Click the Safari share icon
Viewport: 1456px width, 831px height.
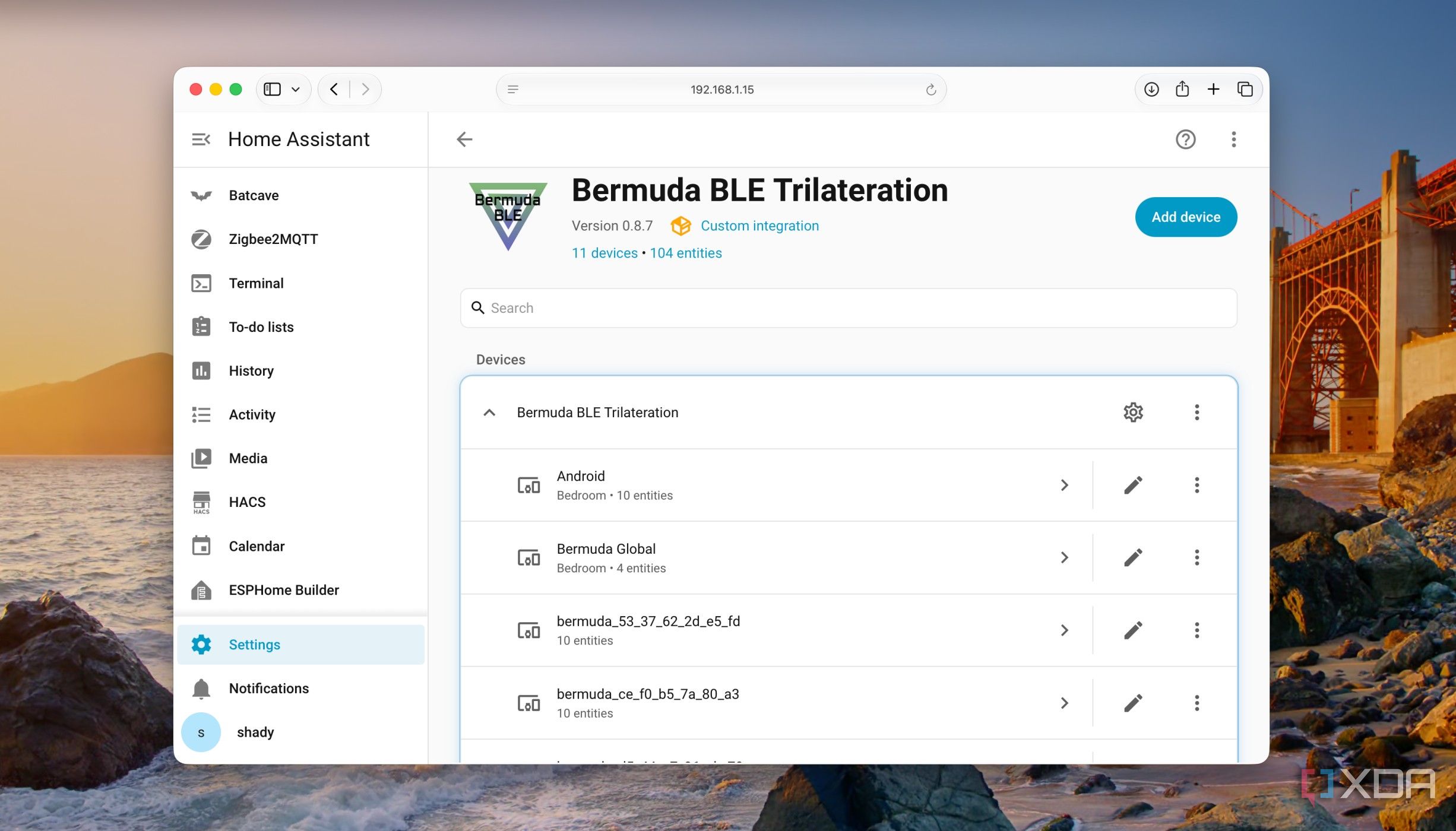1182,90
